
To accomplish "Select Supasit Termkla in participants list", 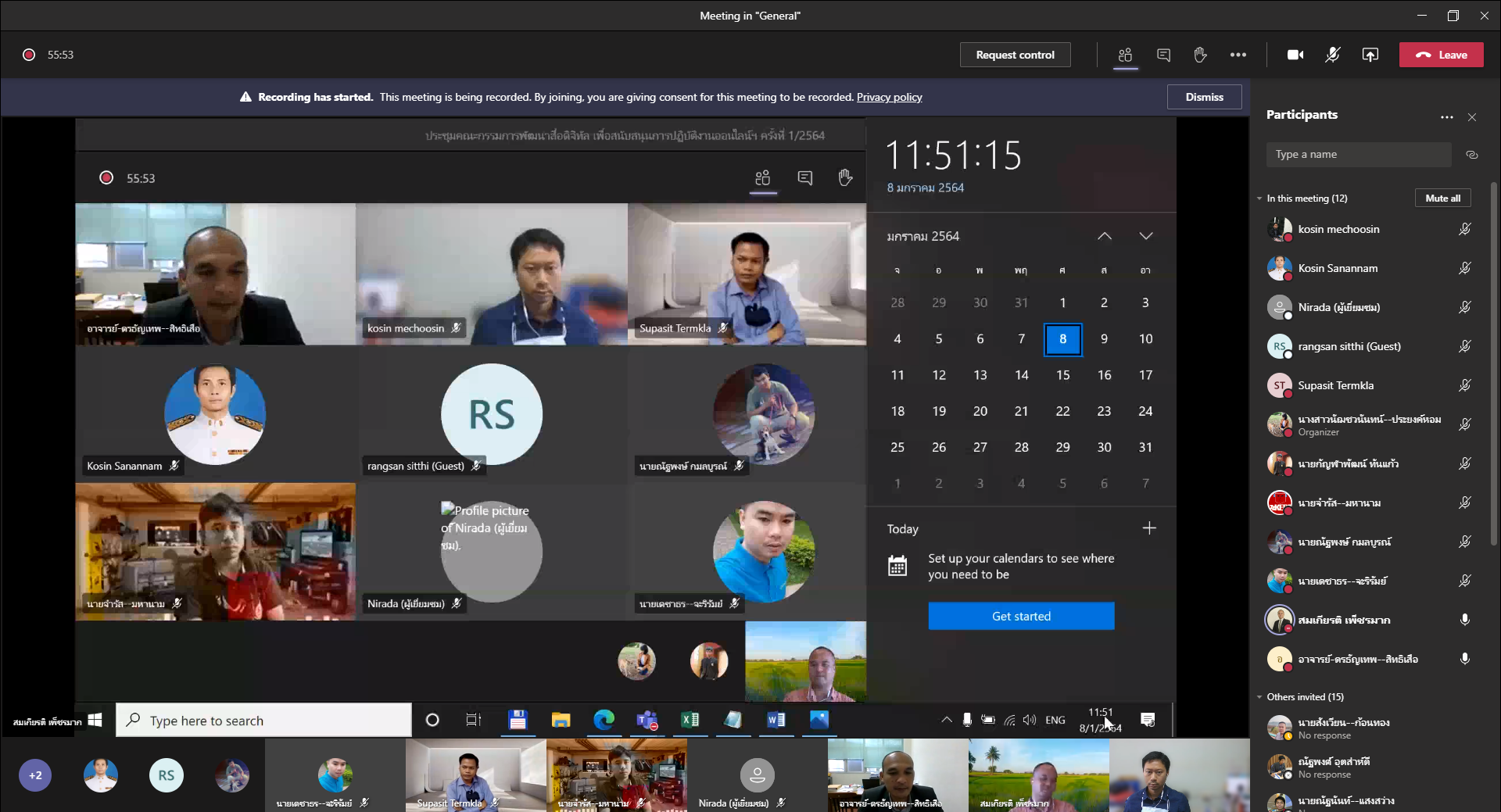I will pyautogui.click(x=1335, y=385).
